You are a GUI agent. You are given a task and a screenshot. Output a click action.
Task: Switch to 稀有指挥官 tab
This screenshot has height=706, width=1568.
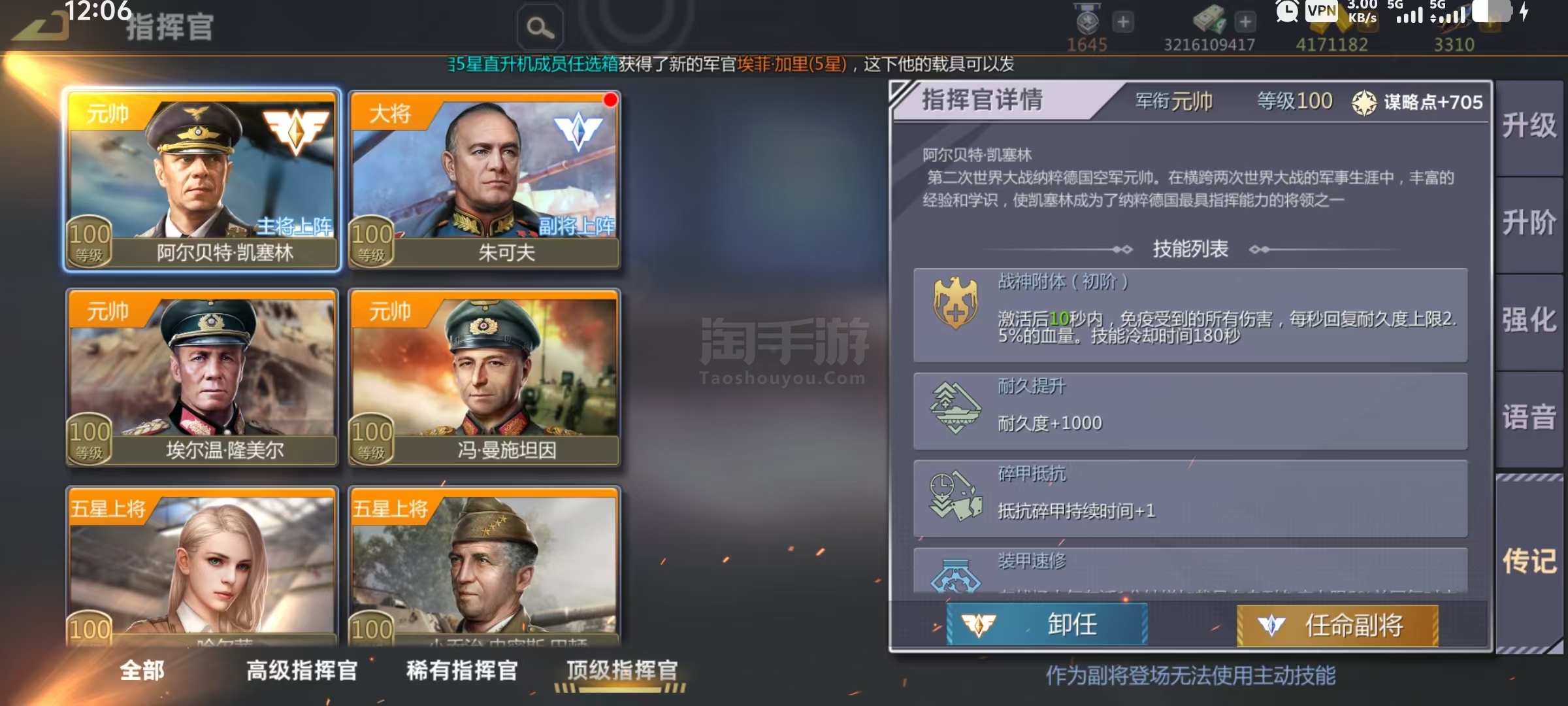pos(462,670)
